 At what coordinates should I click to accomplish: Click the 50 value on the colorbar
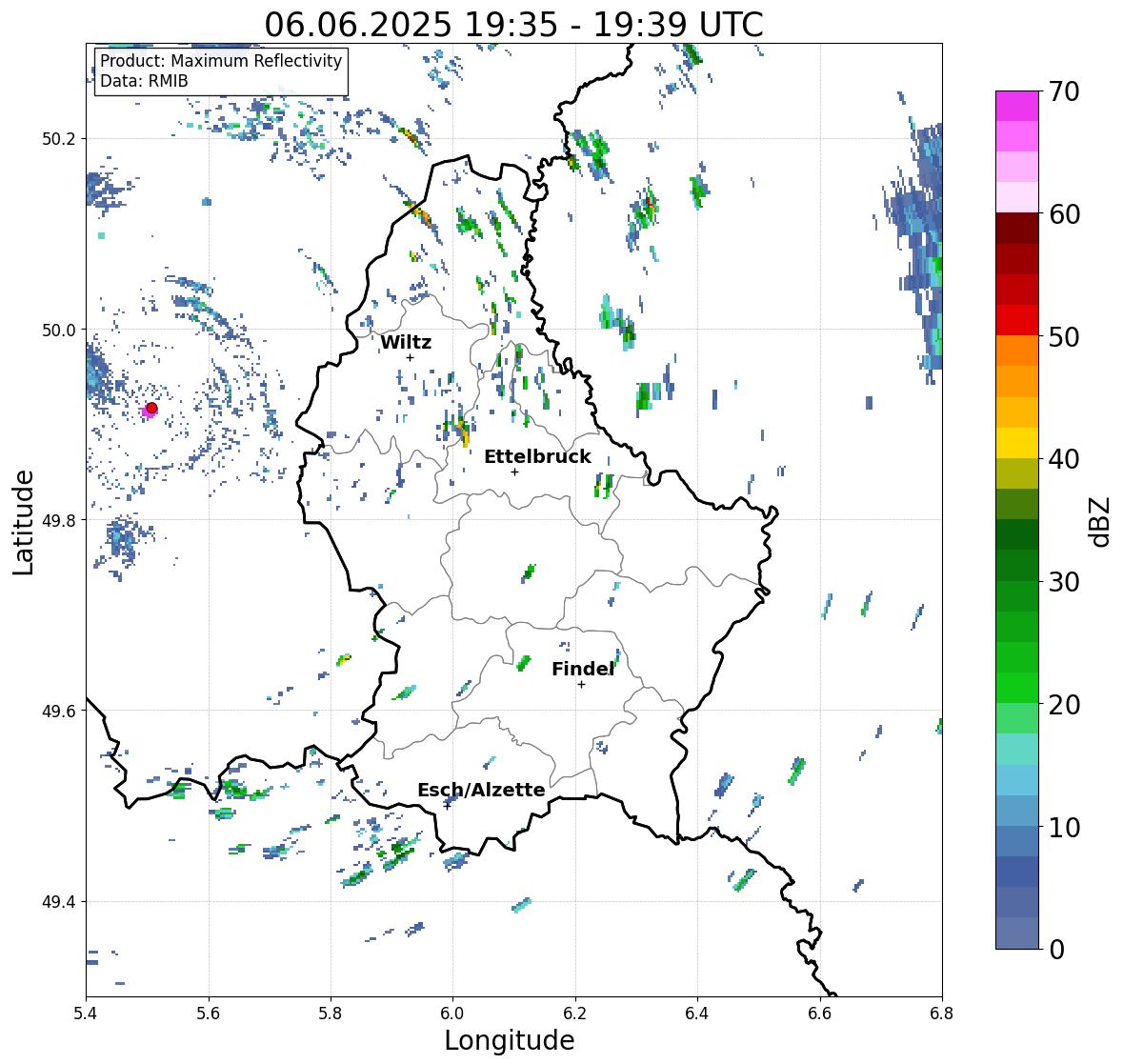tap(1064, 336)
